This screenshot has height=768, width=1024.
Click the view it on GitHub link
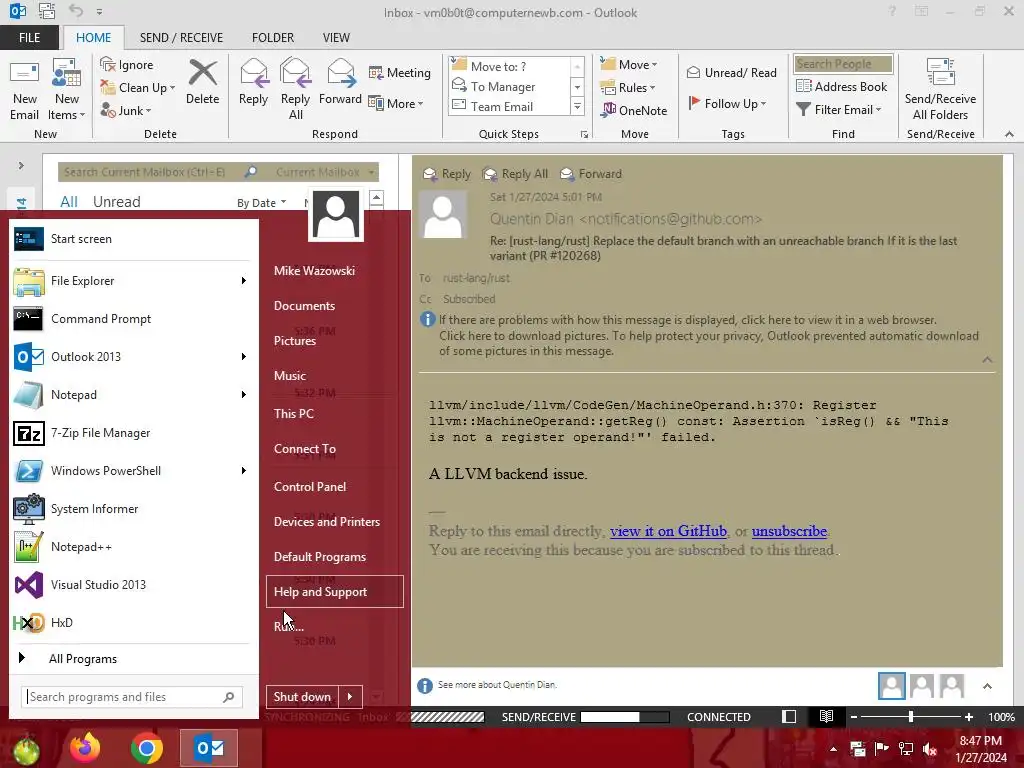coord(668,531)
